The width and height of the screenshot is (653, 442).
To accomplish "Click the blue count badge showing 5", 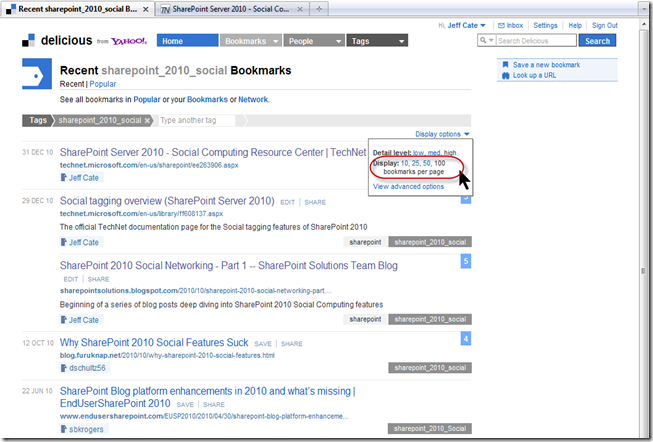I will click(466, 262).
